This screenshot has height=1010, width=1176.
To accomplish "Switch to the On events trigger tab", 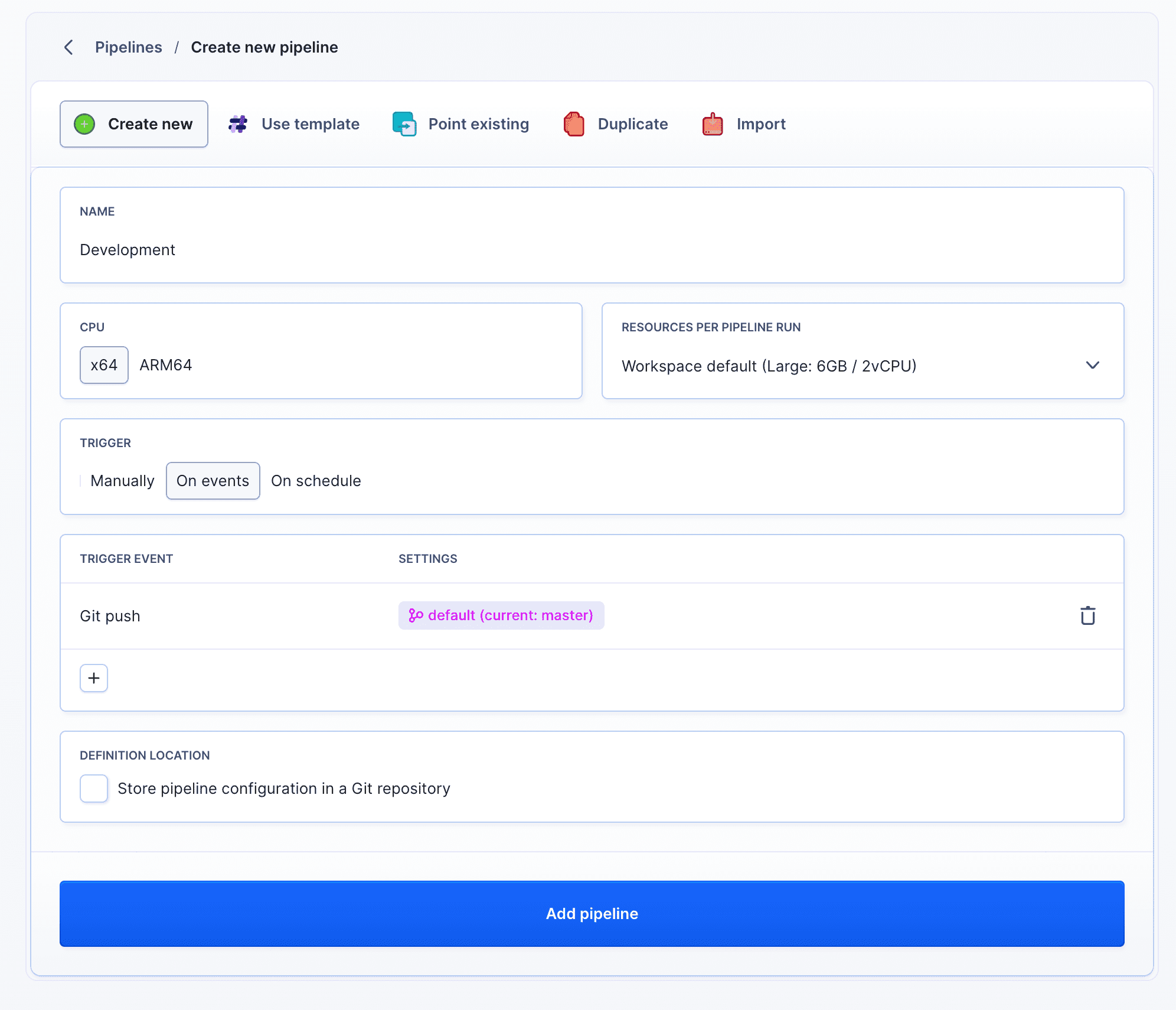I will click(x=211, y=480).
